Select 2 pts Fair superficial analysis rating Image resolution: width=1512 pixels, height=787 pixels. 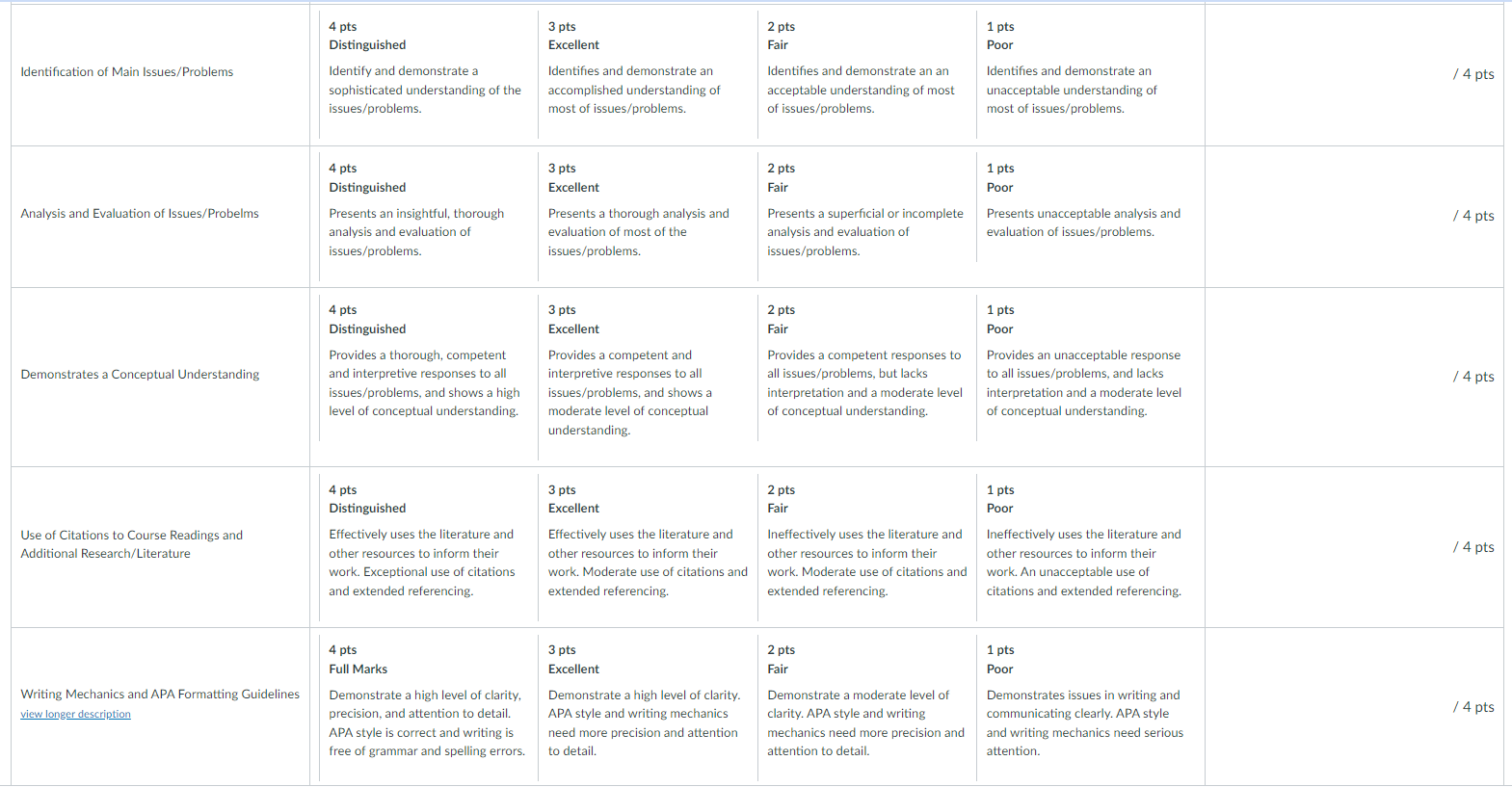pyautogui.click(x=867, y=217)
